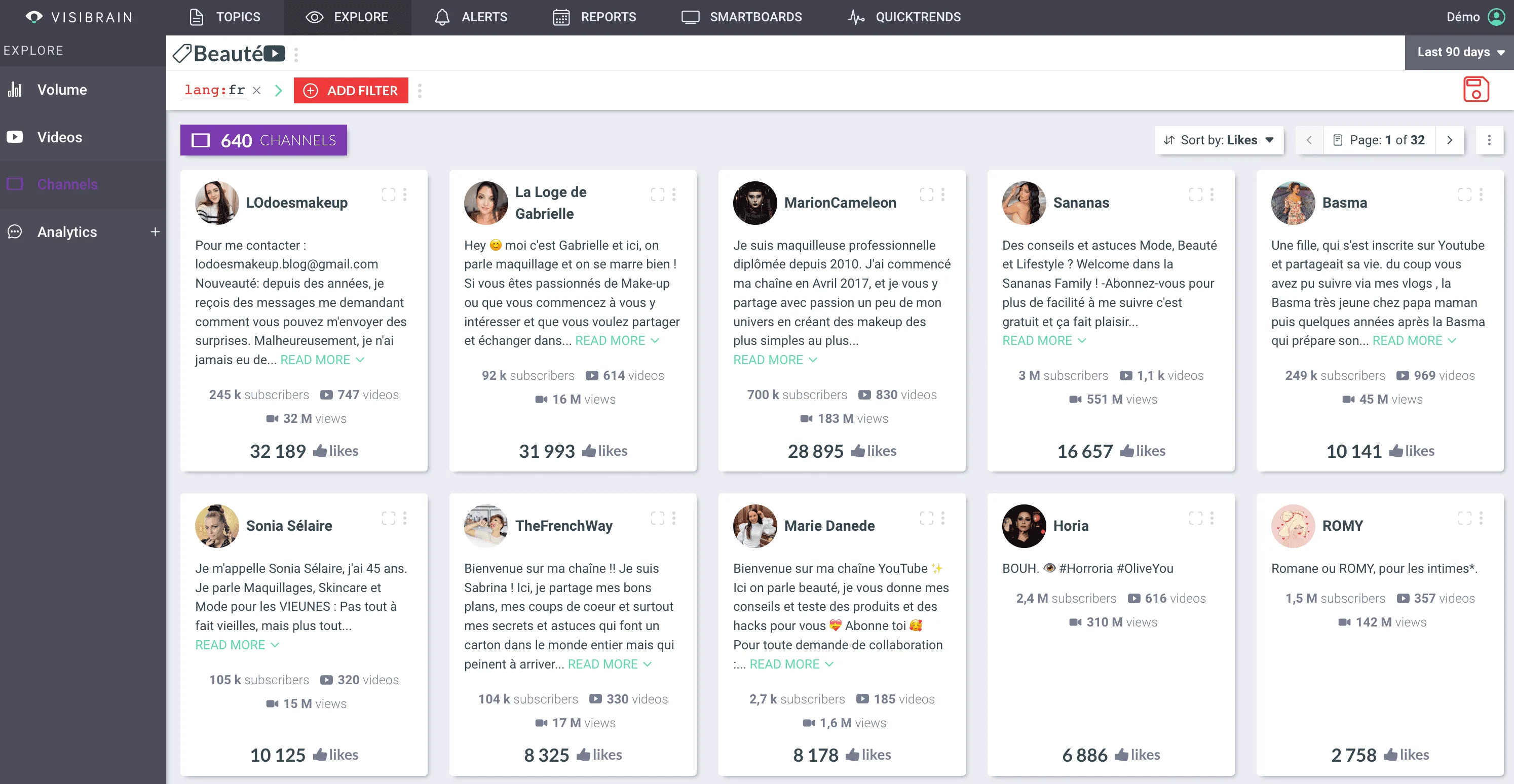Image resolution: width=1514 pixels, height=784 pixels.
Task: Click the Volume bar chart icon
Action: [x=15, y=90]
